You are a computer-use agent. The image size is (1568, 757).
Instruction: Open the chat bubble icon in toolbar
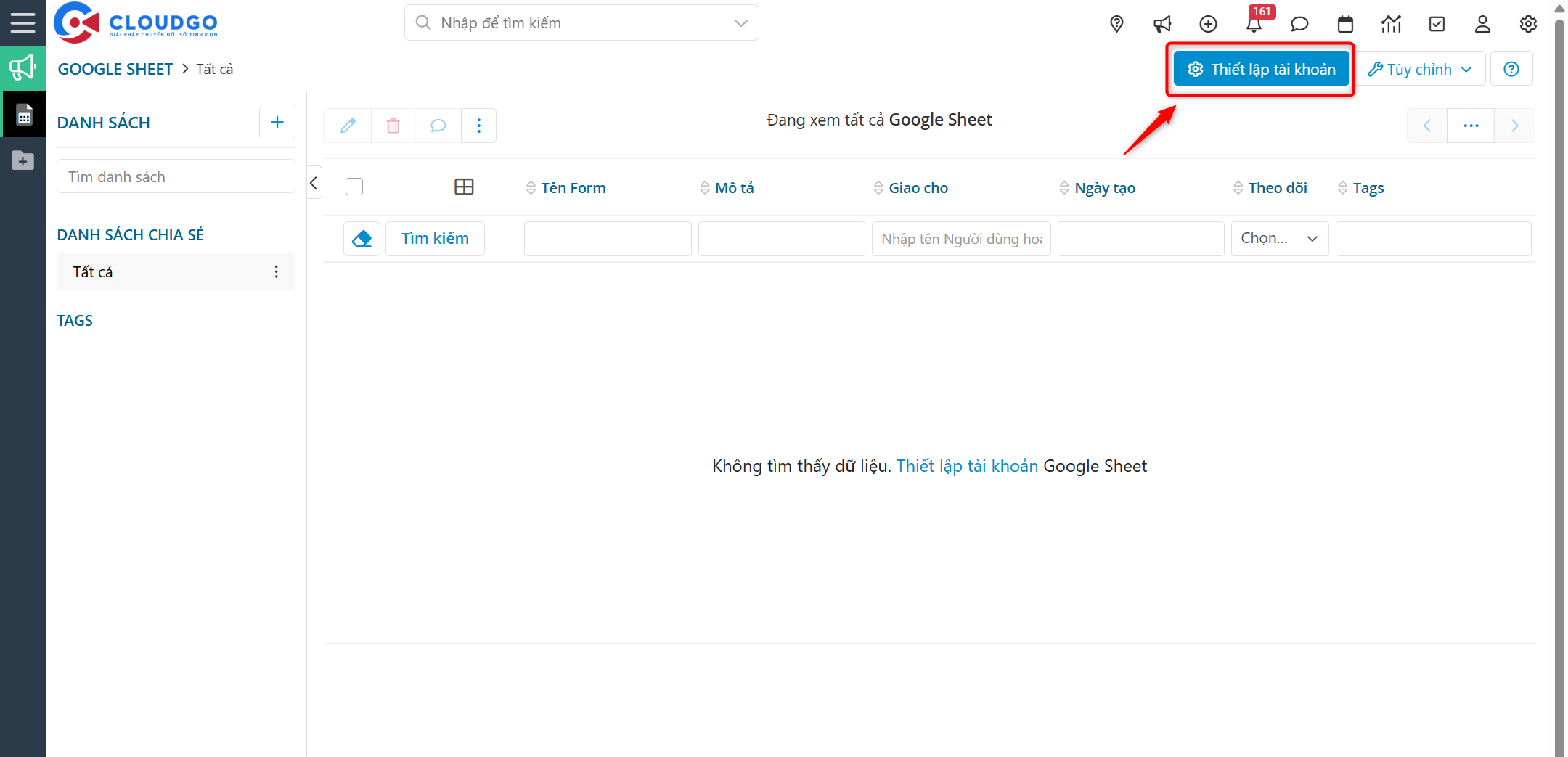(437, 126)
